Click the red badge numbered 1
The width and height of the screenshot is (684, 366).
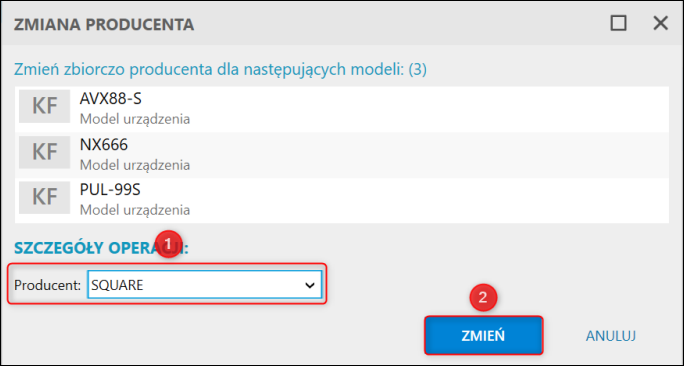[x=168, y=244]
